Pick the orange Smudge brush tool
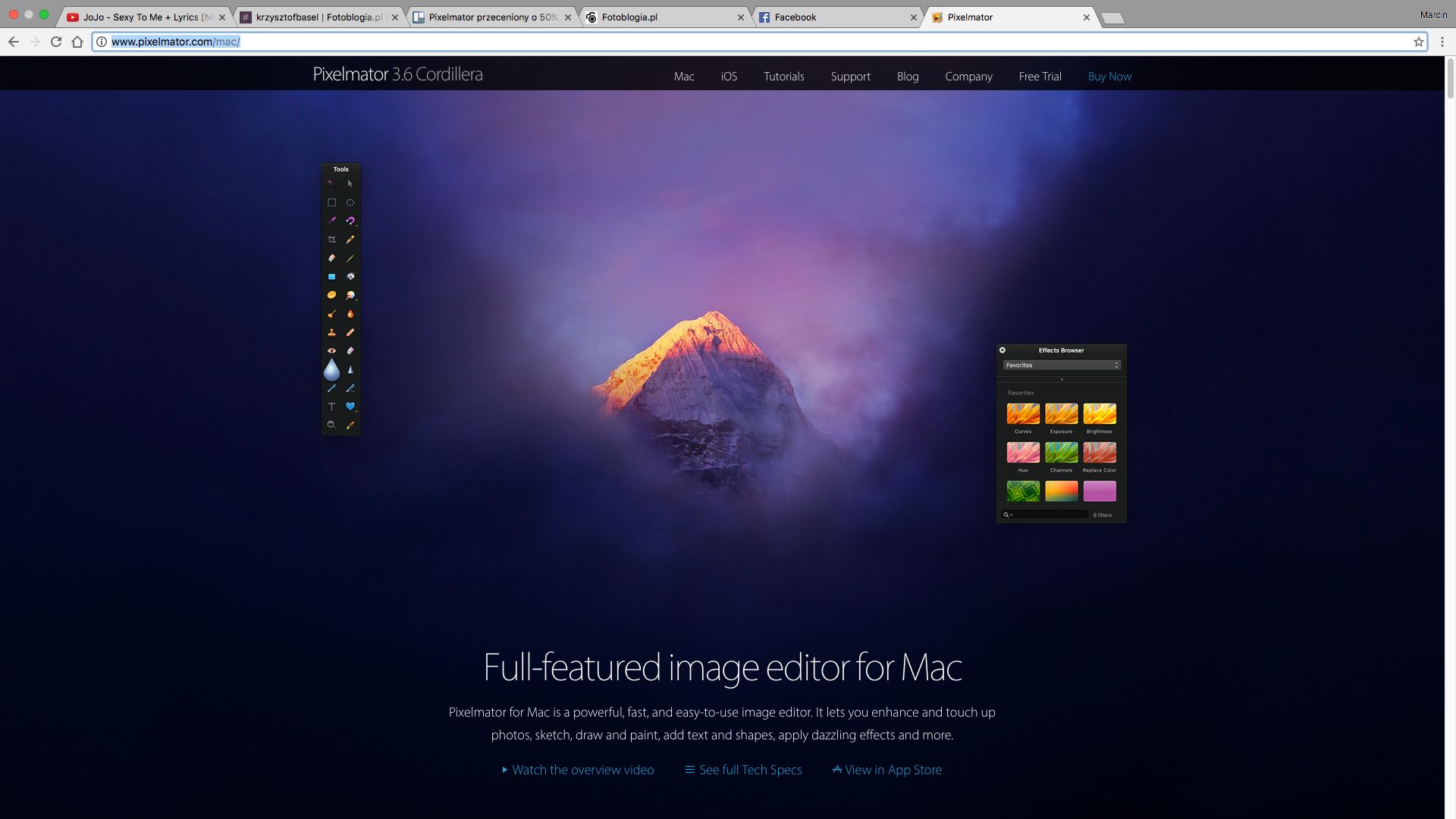The height and width of the screenshot is (819, 1456). (x=331, y=314)
